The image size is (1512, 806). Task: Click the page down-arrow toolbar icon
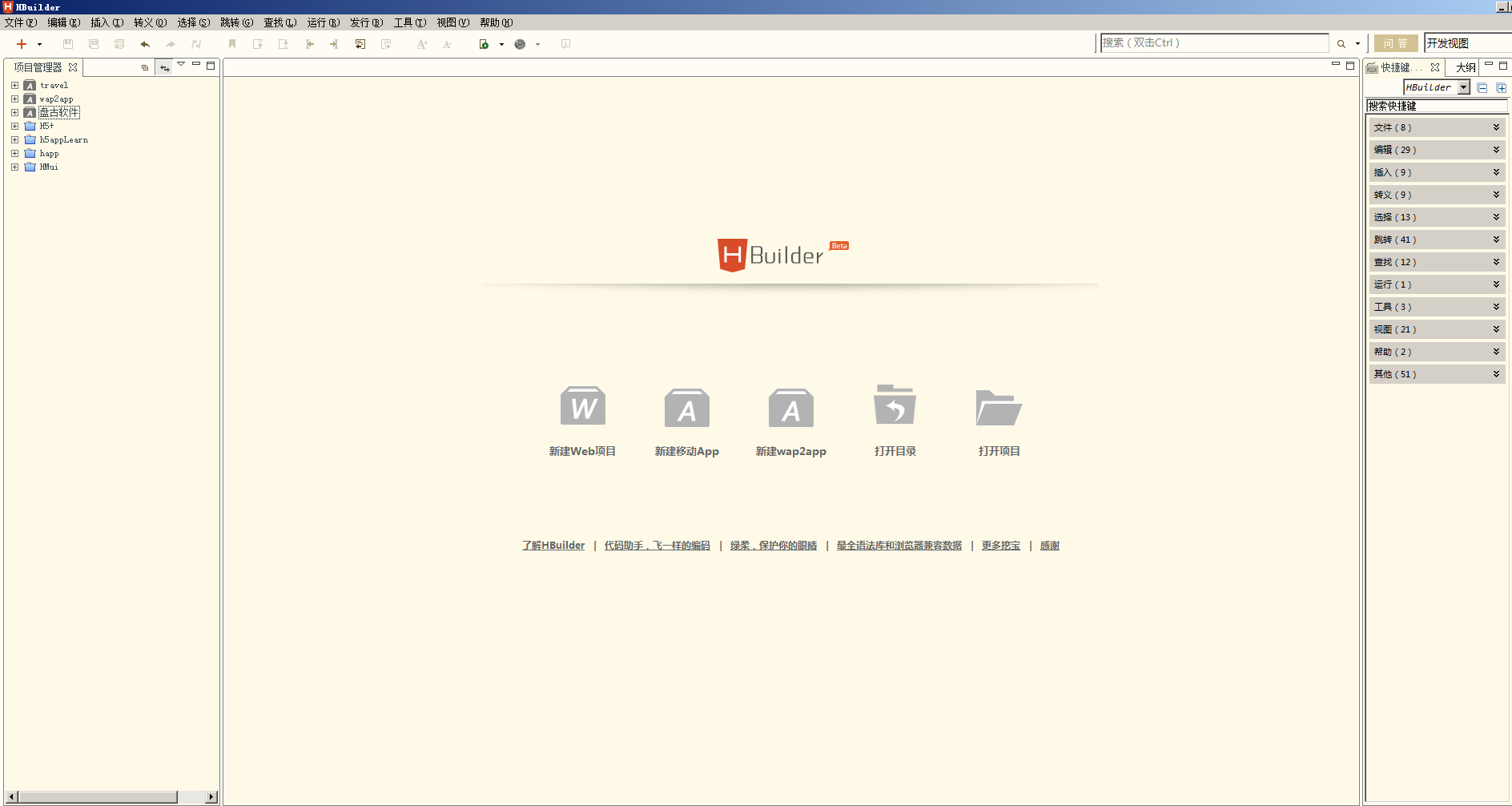tap(283, 44)
